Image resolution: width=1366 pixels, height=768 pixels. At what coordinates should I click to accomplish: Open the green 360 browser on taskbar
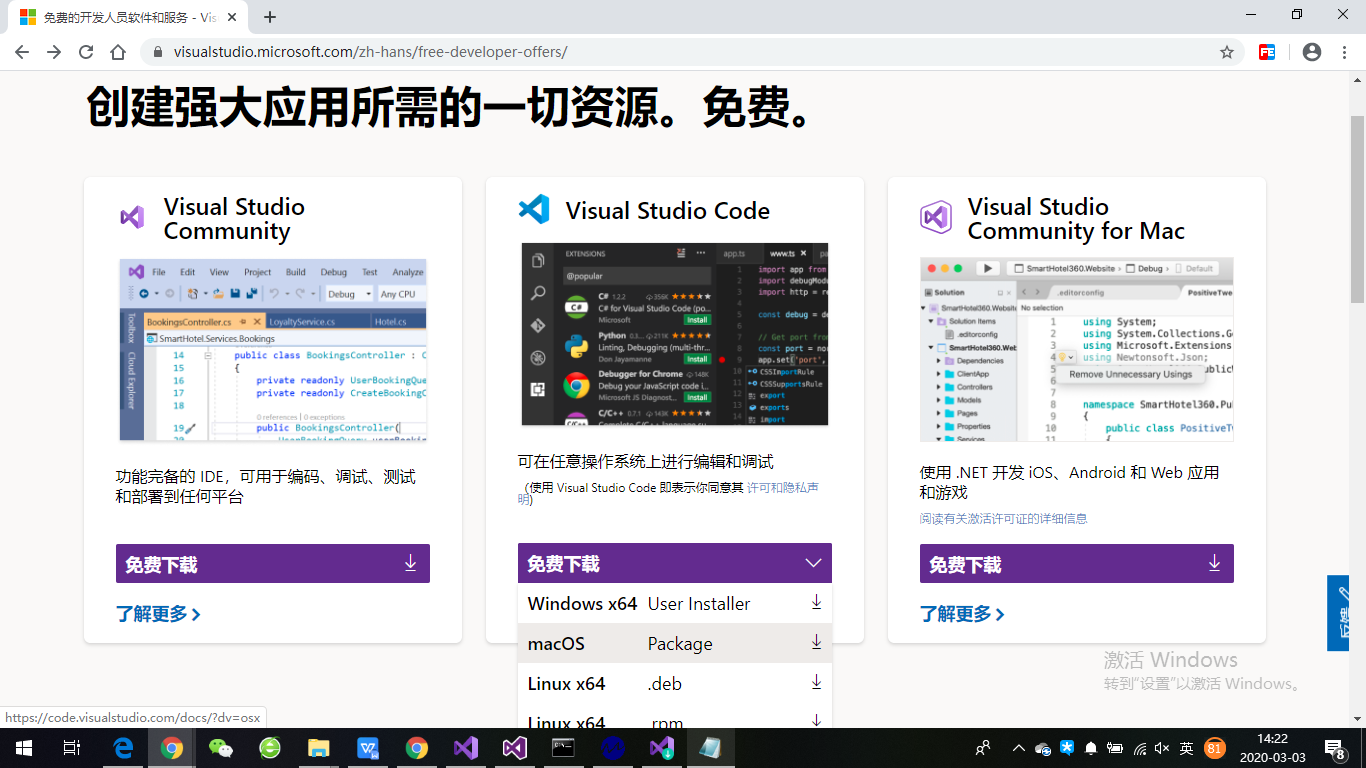[x=270, y=748]
